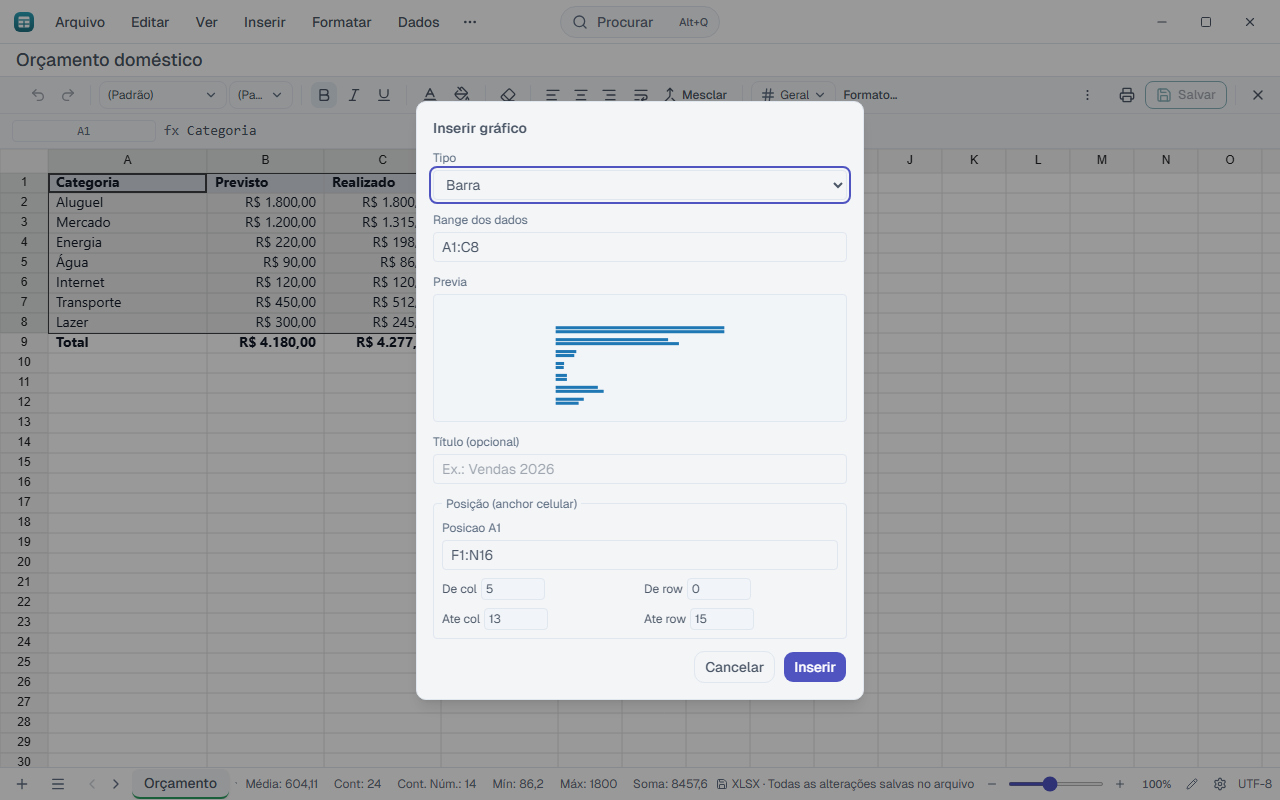Open the Inserir menu

tap(265, 22)
